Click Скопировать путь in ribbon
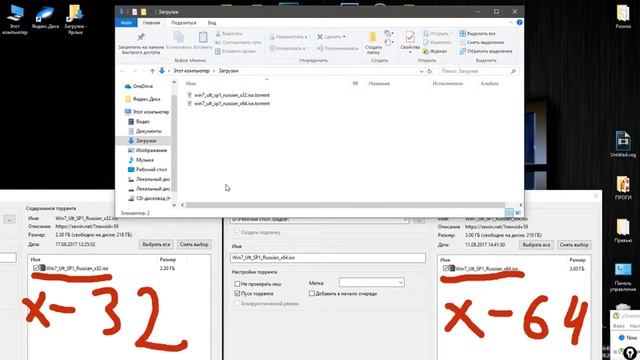Viewport: 640px width, 360px height. (238, 42)
